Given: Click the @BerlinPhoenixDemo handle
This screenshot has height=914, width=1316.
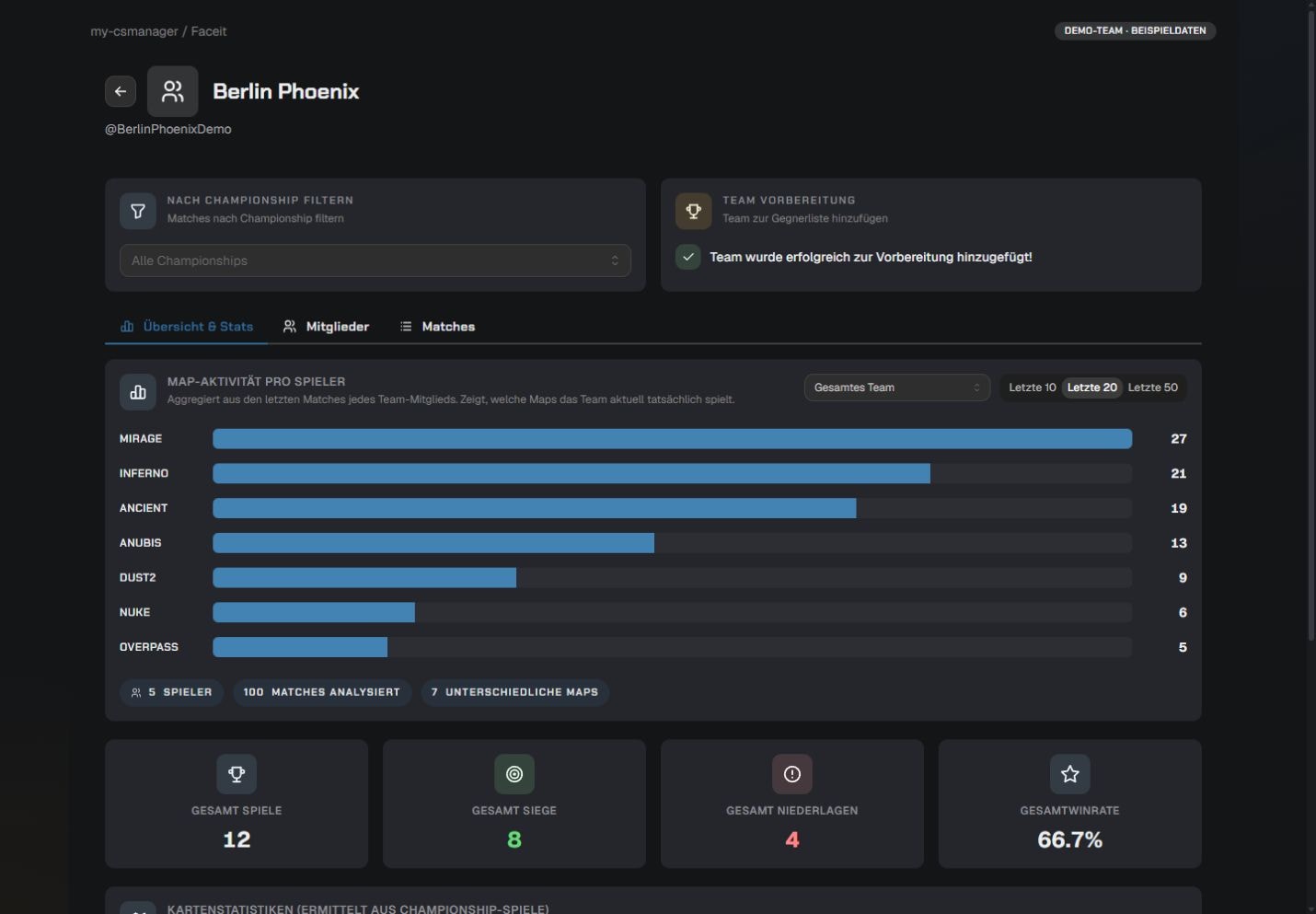Looking at the screenshot, I should [x=168, y=129].
